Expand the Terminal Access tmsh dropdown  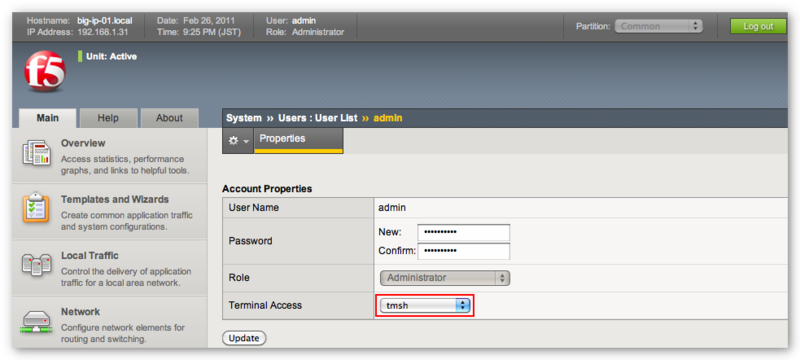424,305
